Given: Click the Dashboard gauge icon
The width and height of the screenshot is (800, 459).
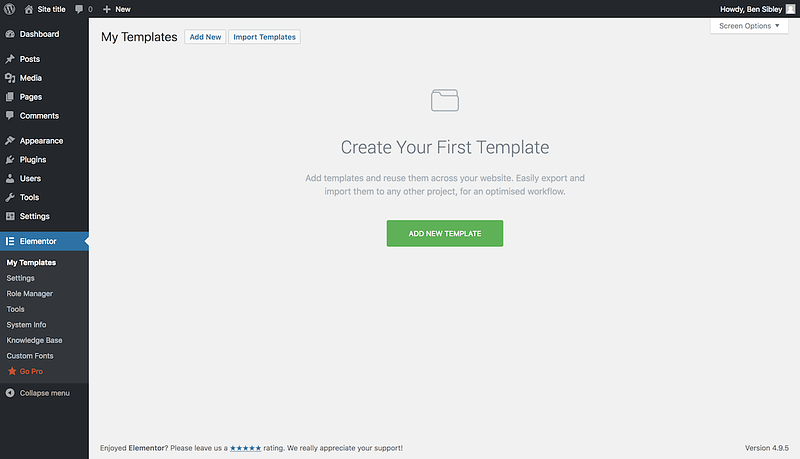Looking at the screenshot, I should click(x=10, y=34).
